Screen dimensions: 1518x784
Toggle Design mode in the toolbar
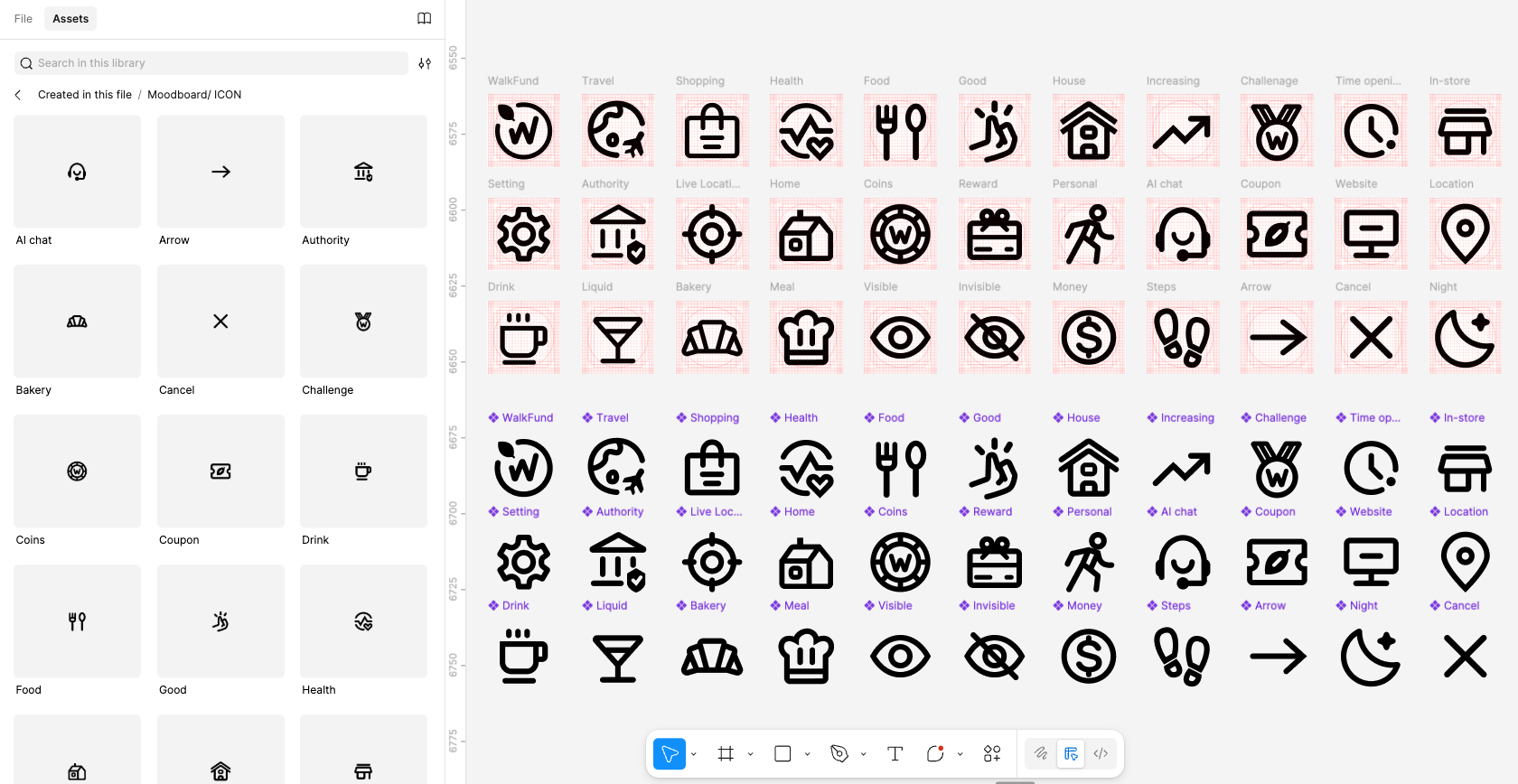click(1071, 753)
